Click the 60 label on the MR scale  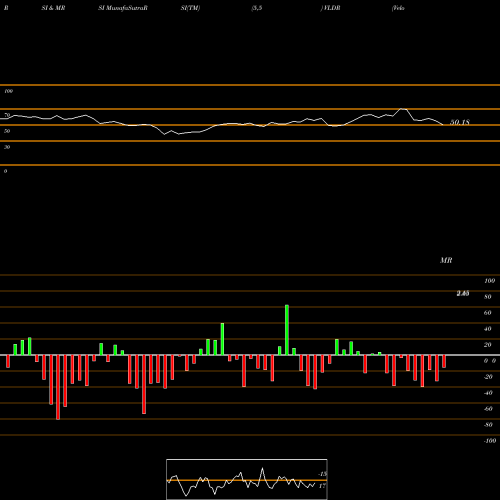(488, 313)
